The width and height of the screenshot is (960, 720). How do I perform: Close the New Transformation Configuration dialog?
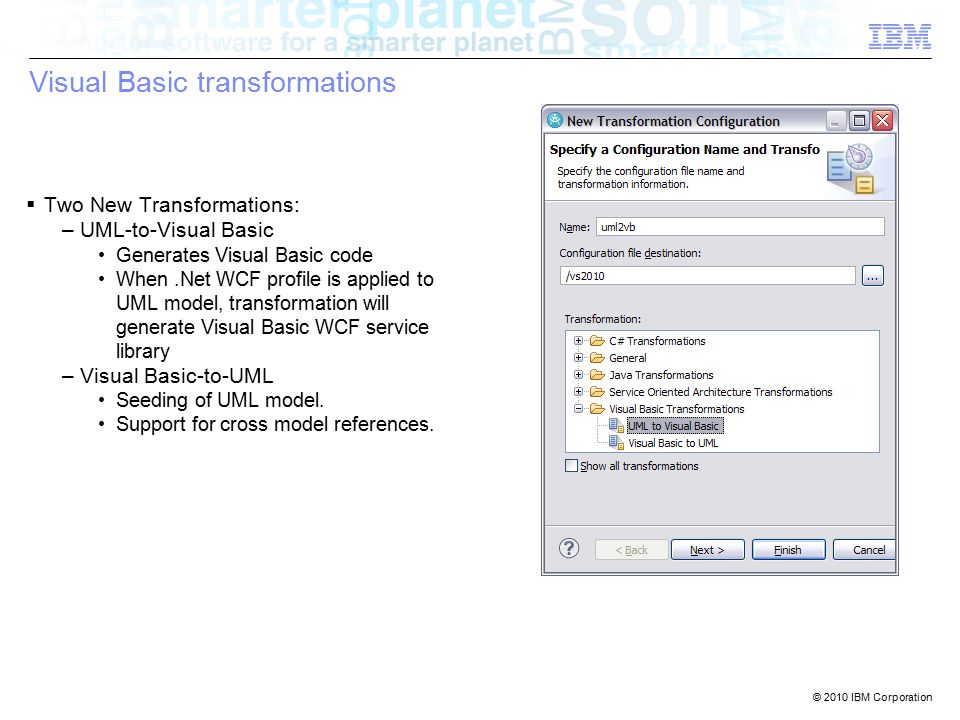[882, 121]
